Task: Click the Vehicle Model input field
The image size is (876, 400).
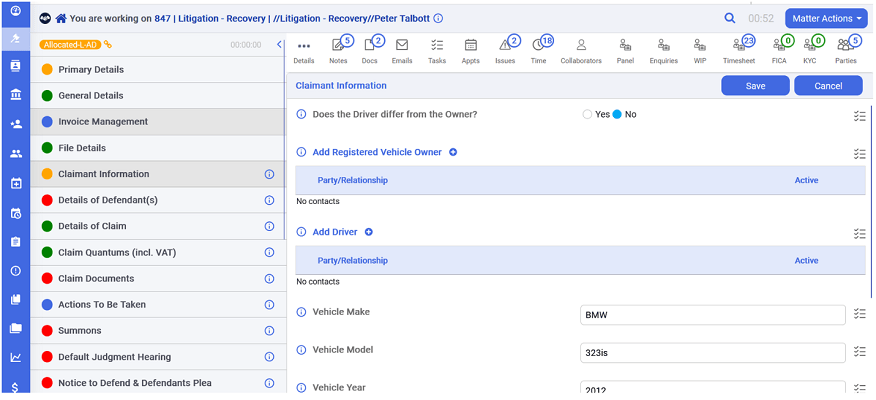Action: 713,353
